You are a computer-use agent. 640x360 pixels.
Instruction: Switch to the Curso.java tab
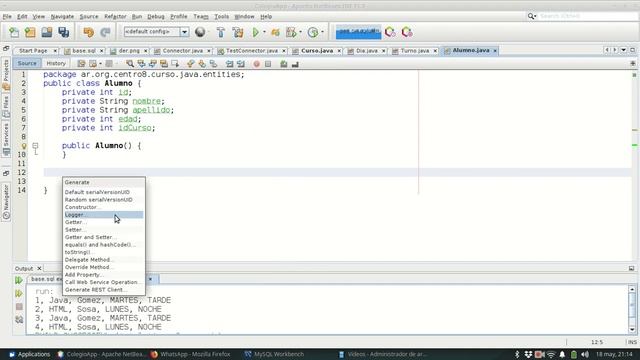click(317, 51)
